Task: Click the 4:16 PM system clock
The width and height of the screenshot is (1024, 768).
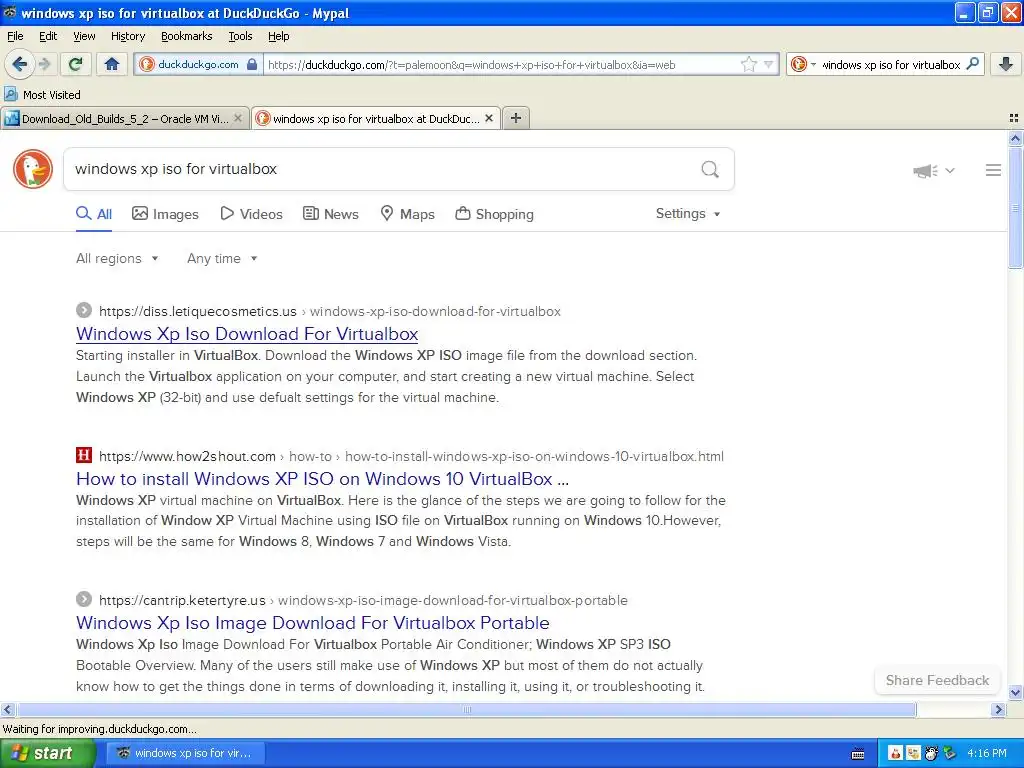Action: pyautogui.click(x=987, y=753)
